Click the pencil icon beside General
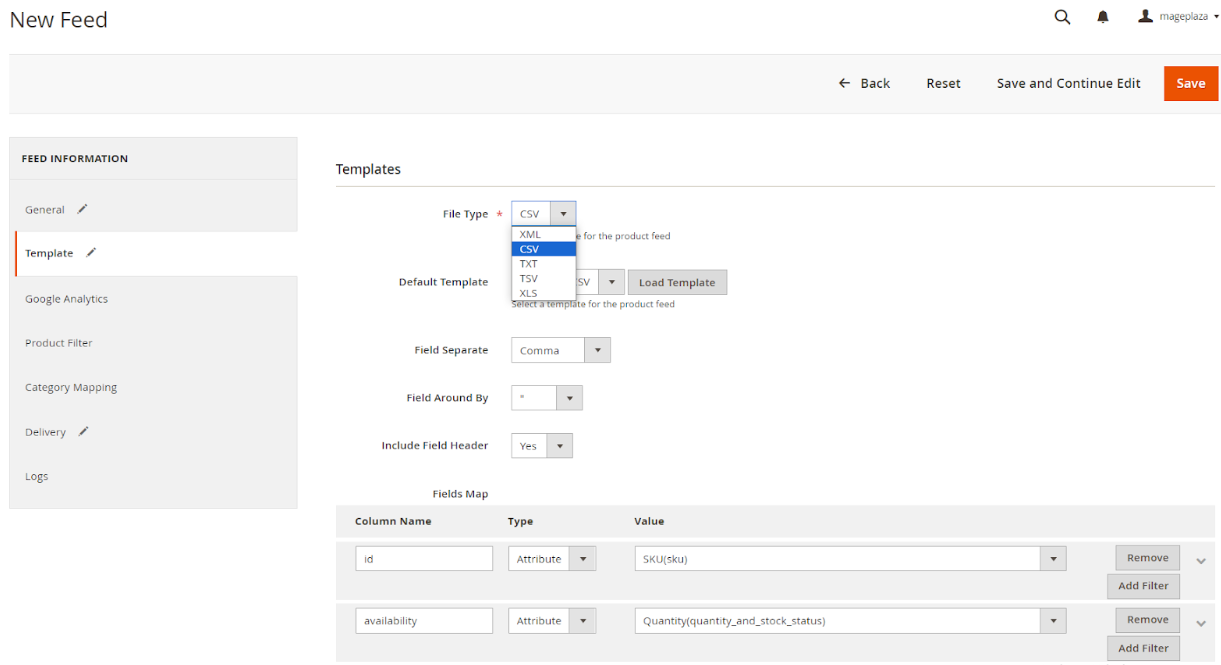The height and width of the screenshot is (665, 1221). click(83, 209)
